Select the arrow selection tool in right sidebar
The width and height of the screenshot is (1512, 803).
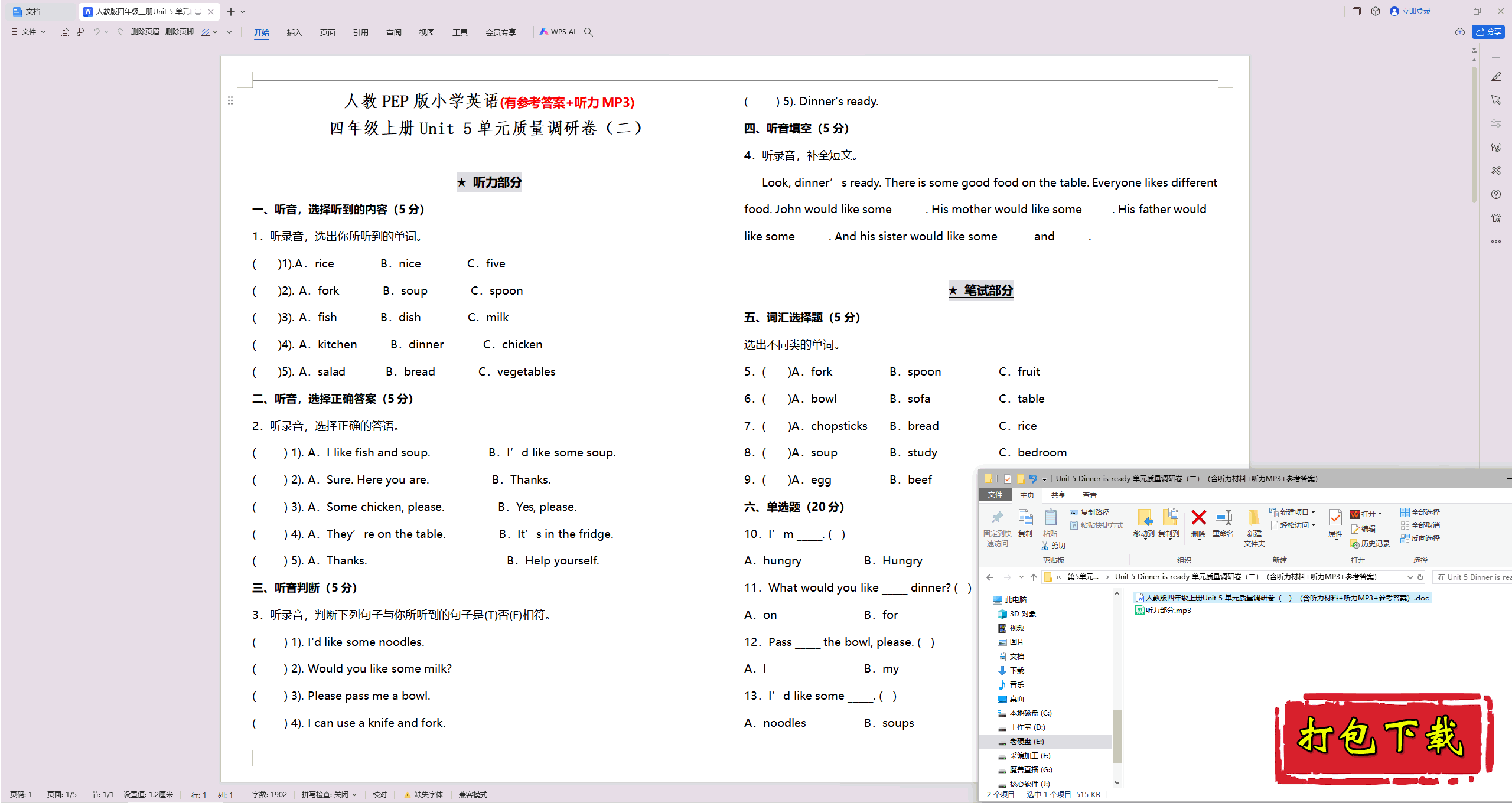(x=1496, y=100)
